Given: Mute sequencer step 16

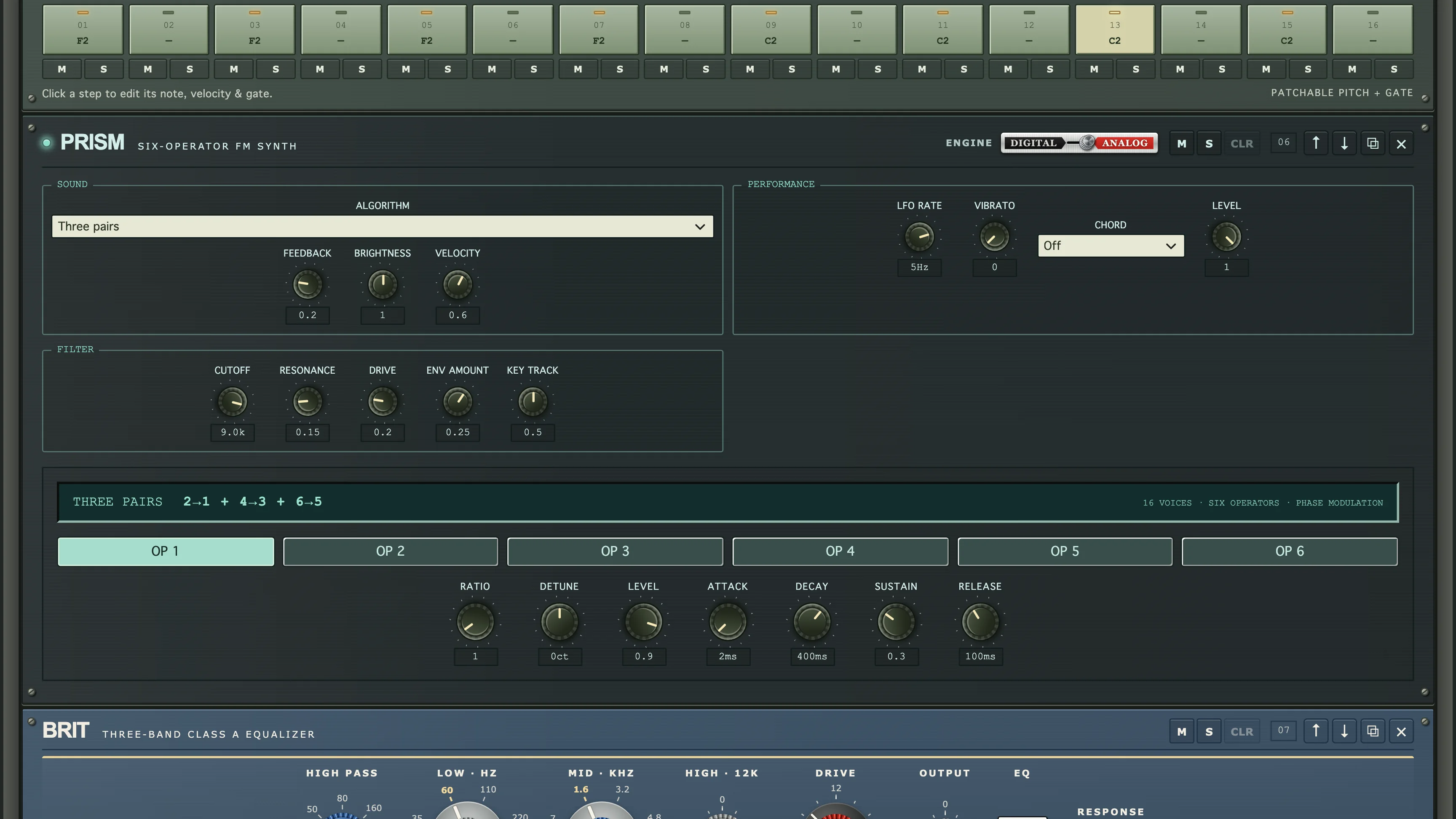Looking at the screenshot, I should click(x=1352, y=69).
